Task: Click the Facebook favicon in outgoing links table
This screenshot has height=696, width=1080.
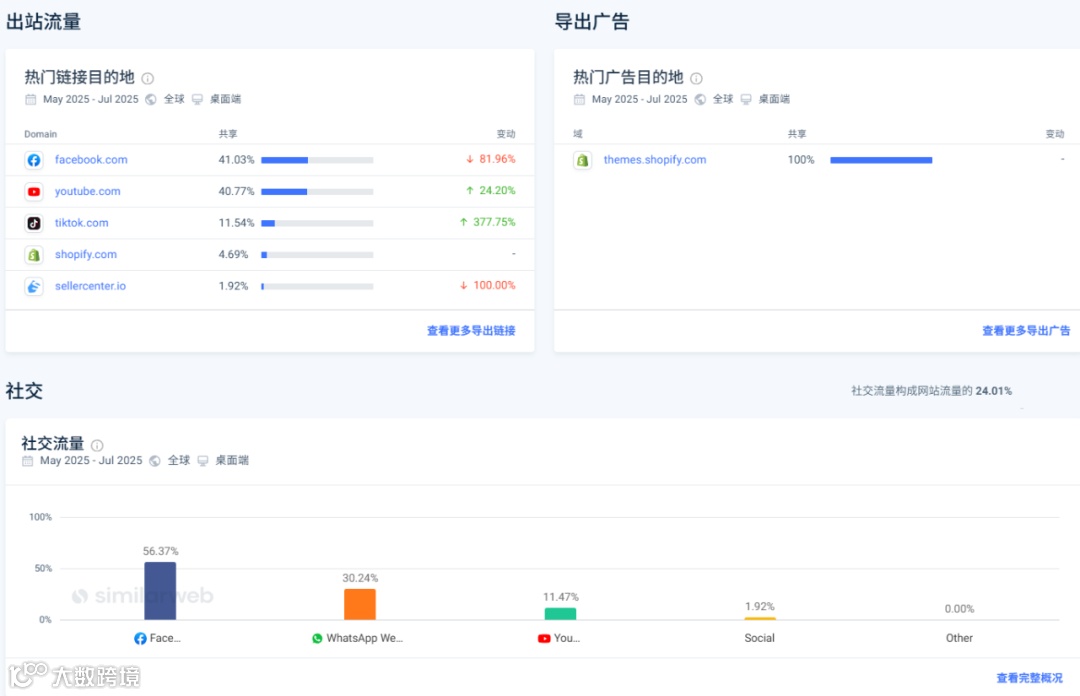Action: (34, 160)
